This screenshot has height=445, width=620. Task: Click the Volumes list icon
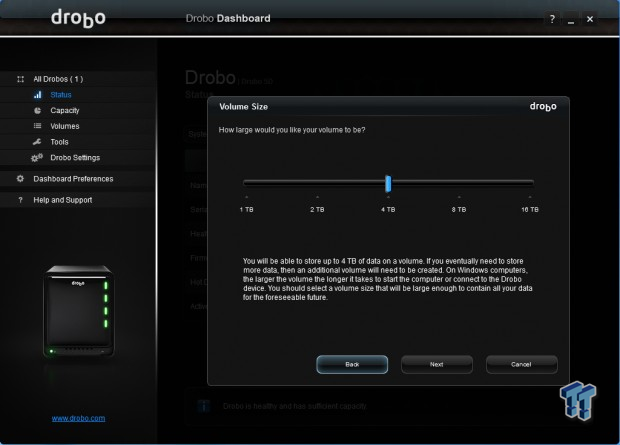[38, 126]
